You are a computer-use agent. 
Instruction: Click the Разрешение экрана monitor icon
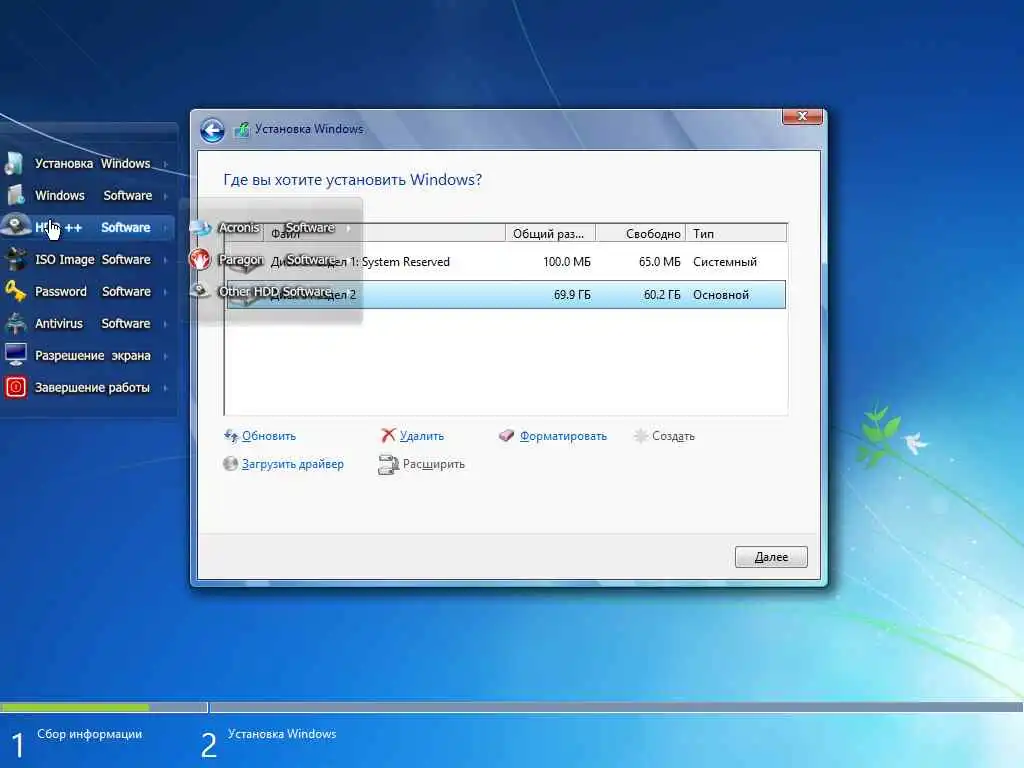tap(15, 355)
